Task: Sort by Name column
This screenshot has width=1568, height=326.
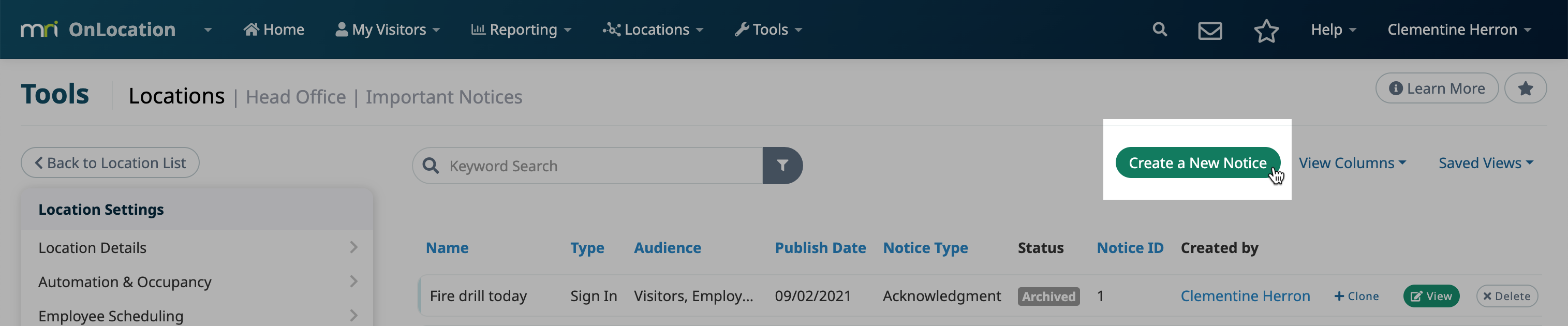Action: [447, 247]
